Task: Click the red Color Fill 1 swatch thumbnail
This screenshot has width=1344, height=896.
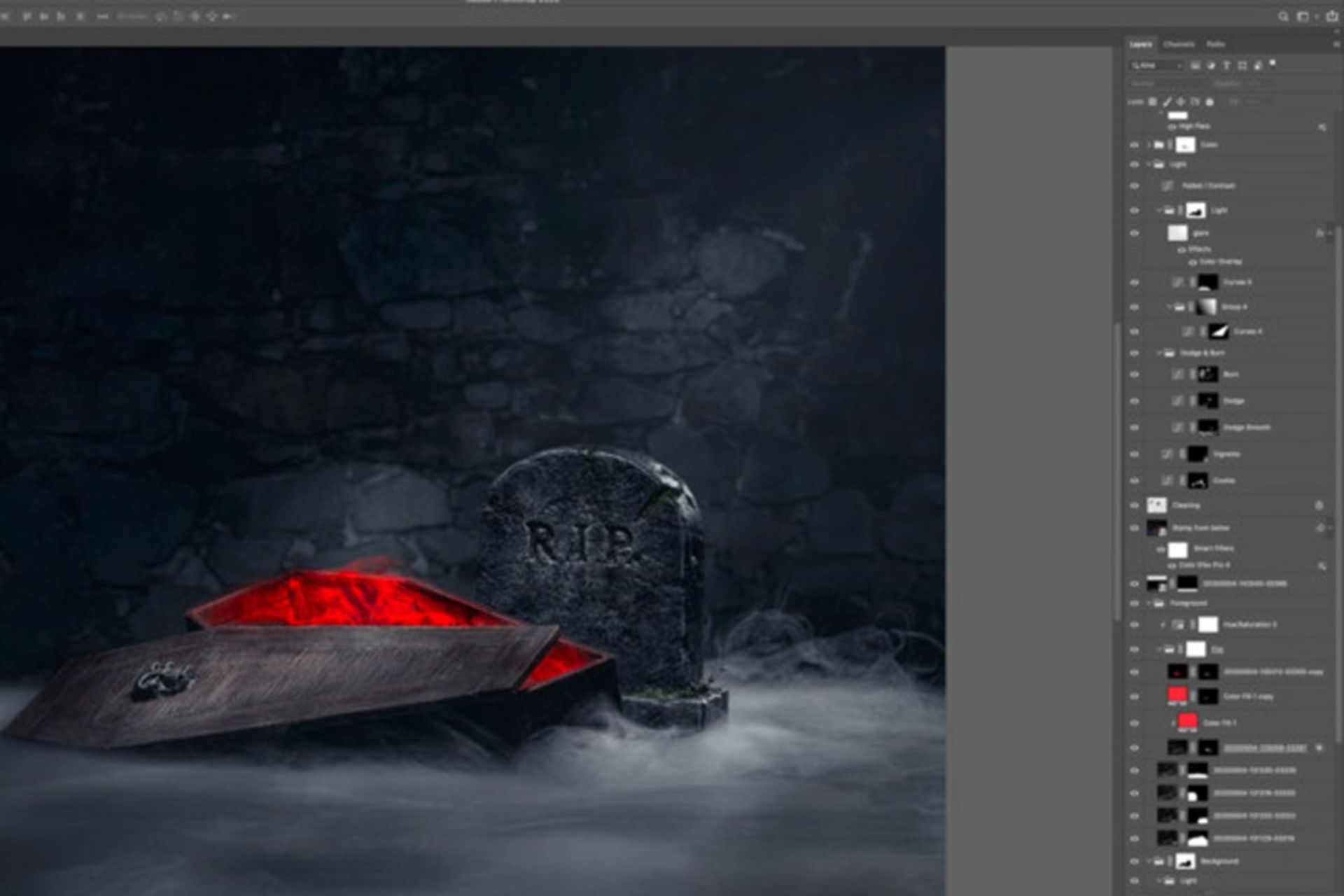Action: point(1188,721)
